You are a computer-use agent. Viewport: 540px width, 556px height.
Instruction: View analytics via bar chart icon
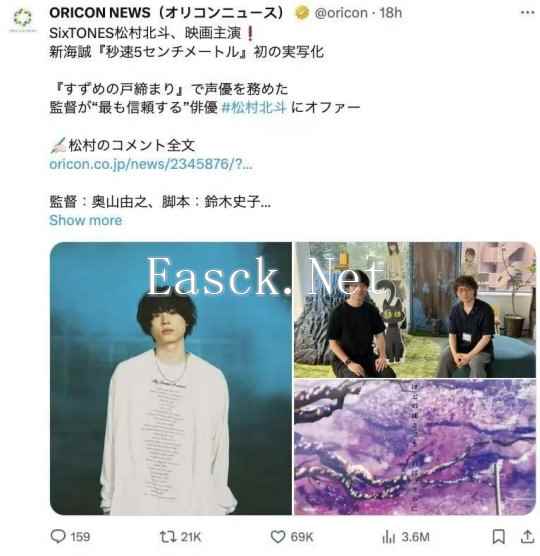pyautogui.click(x=389, y=536)
